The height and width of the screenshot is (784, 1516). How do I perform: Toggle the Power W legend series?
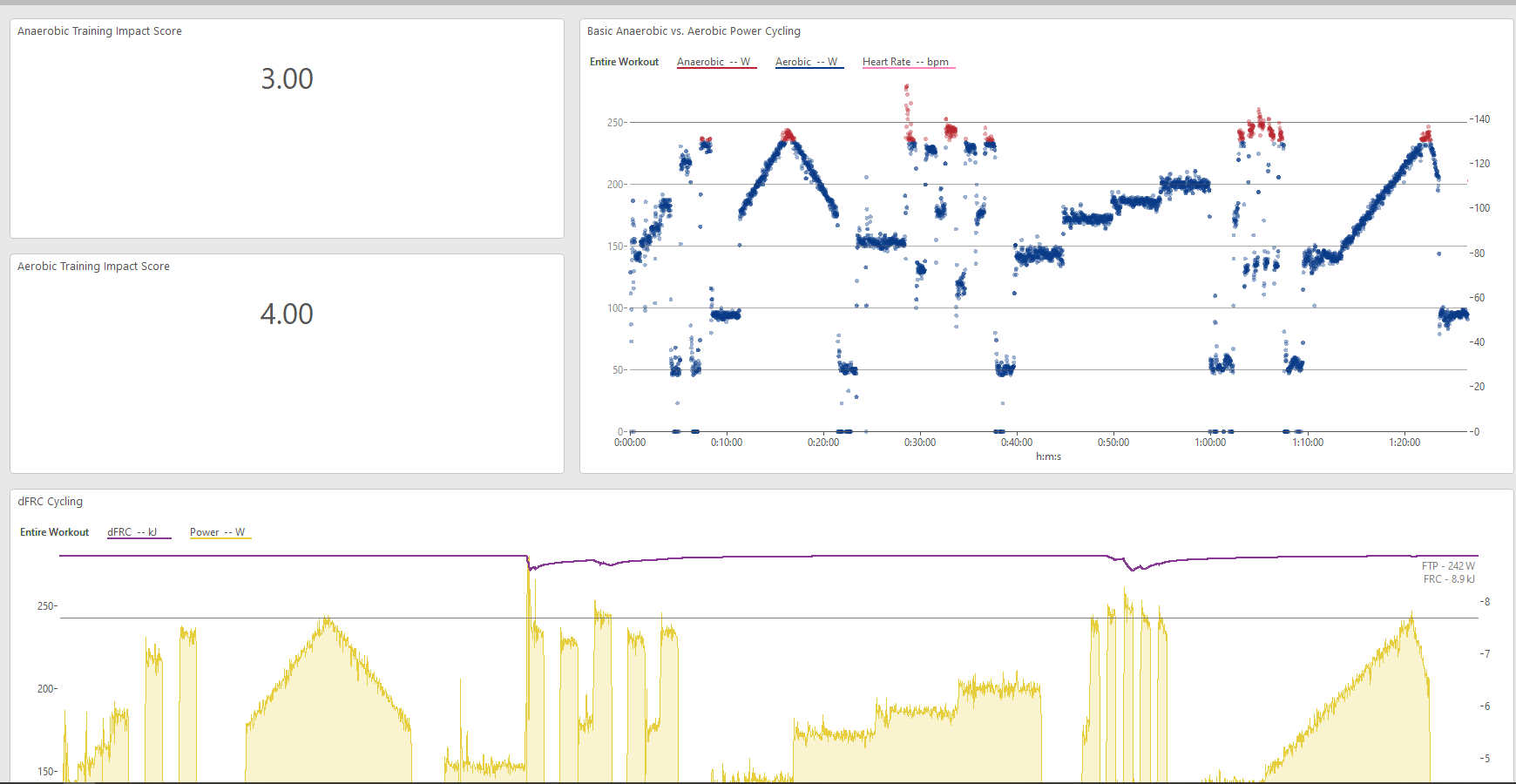point(220,532)
